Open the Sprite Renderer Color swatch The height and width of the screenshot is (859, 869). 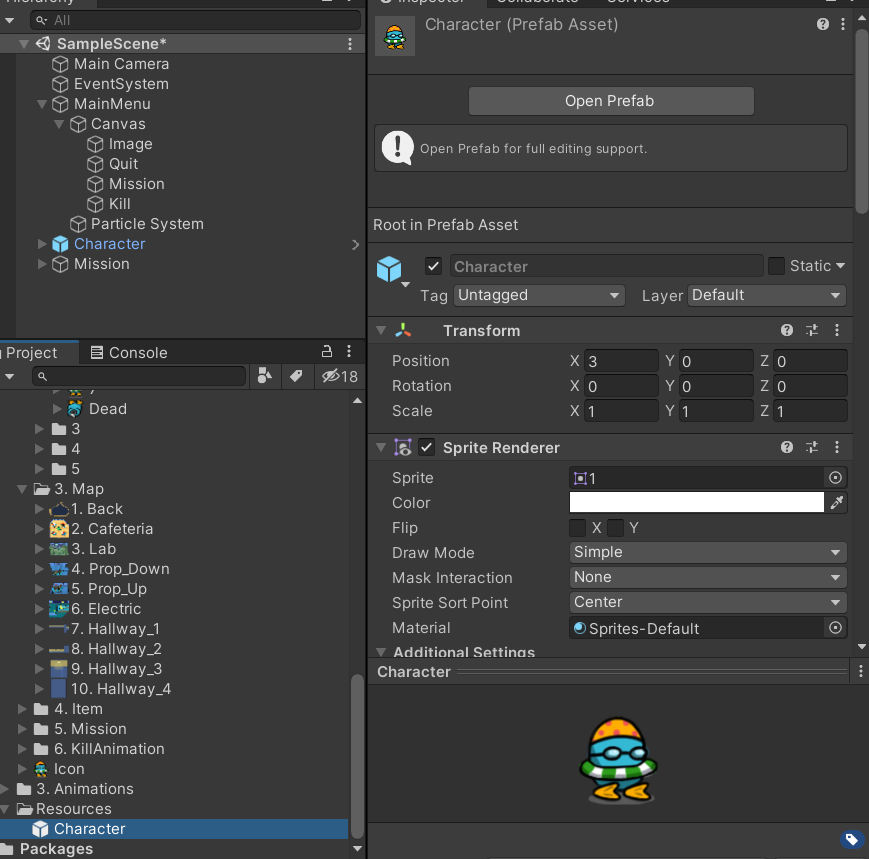coord(697,502)
